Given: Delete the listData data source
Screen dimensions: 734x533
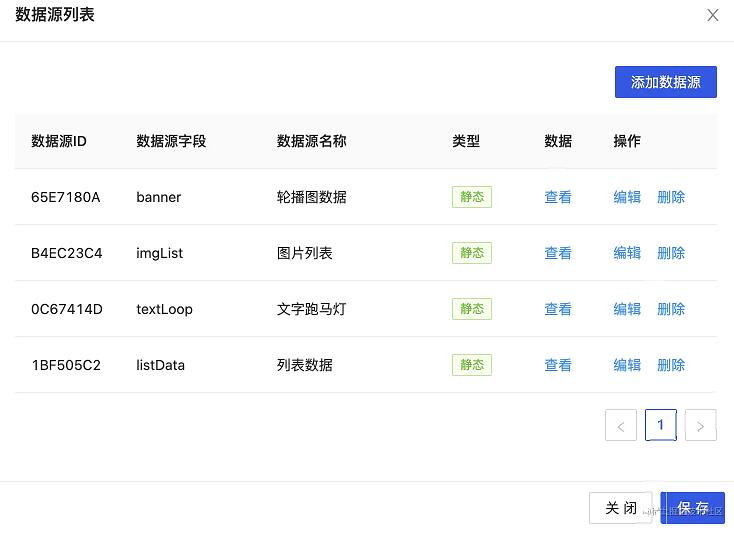Looking at the screenshot, I should coord(671,365).
